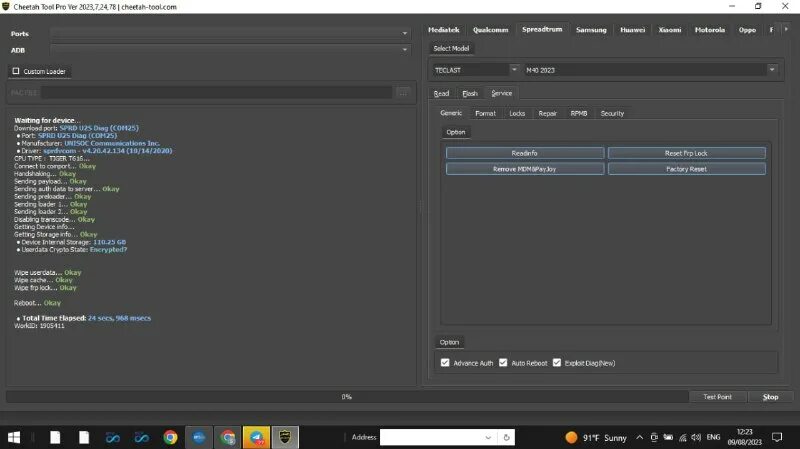Open the 91°F Sunny weather widget
This screenshot has height=449, width=800.
(x=596, y=437)
